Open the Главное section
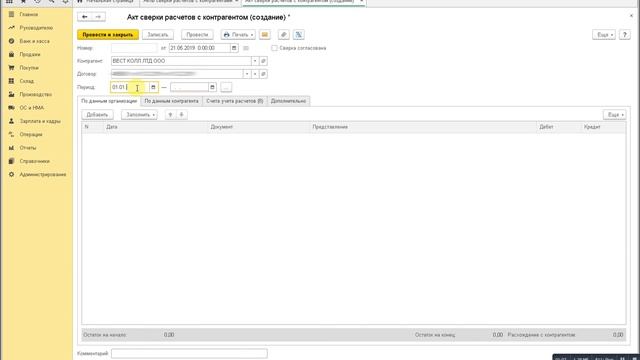This screenshot has width=640, height=360. (29, 14)
